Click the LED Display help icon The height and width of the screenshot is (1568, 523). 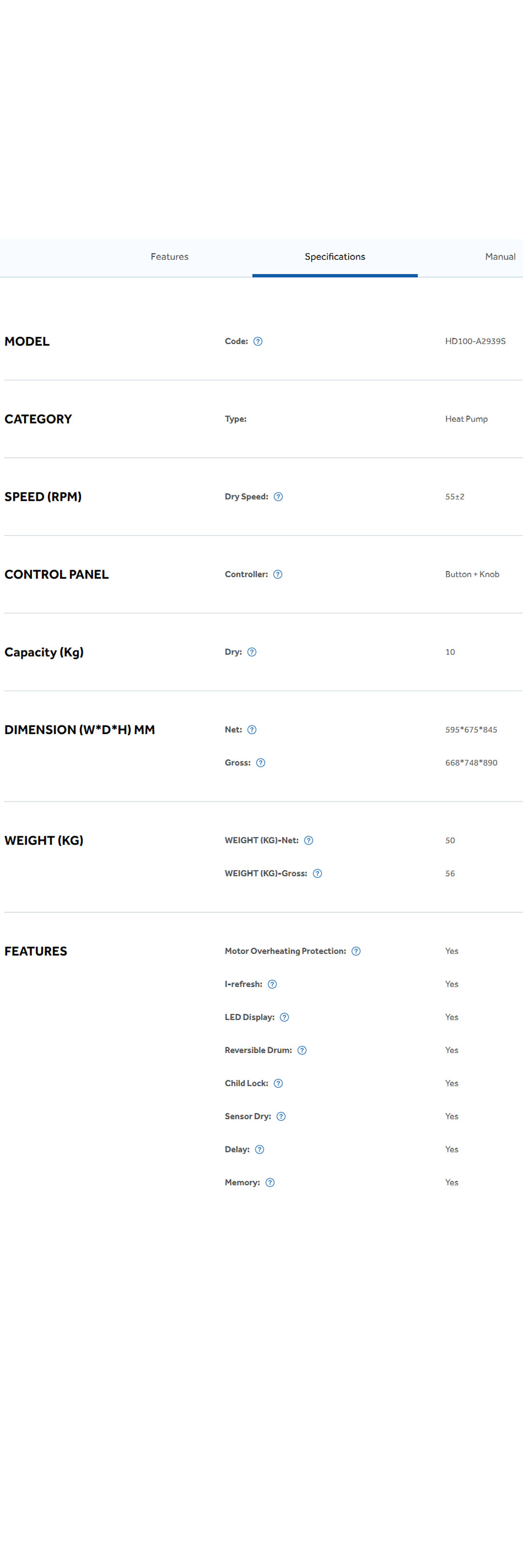[x=284, y=1017]
